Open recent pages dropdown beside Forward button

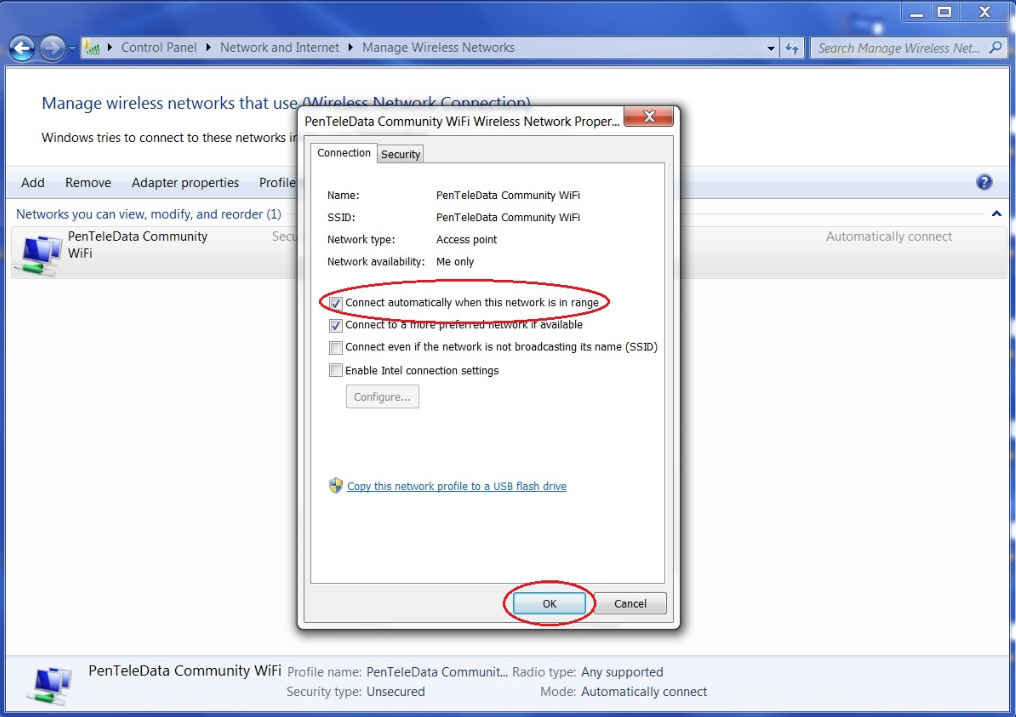72,48
